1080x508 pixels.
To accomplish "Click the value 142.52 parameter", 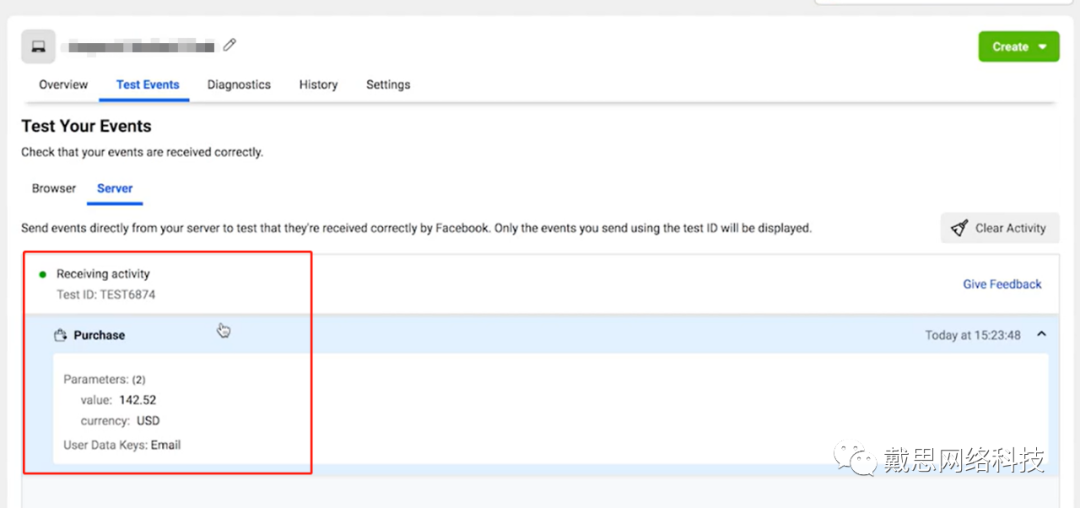I will click(x=118, y=400).
